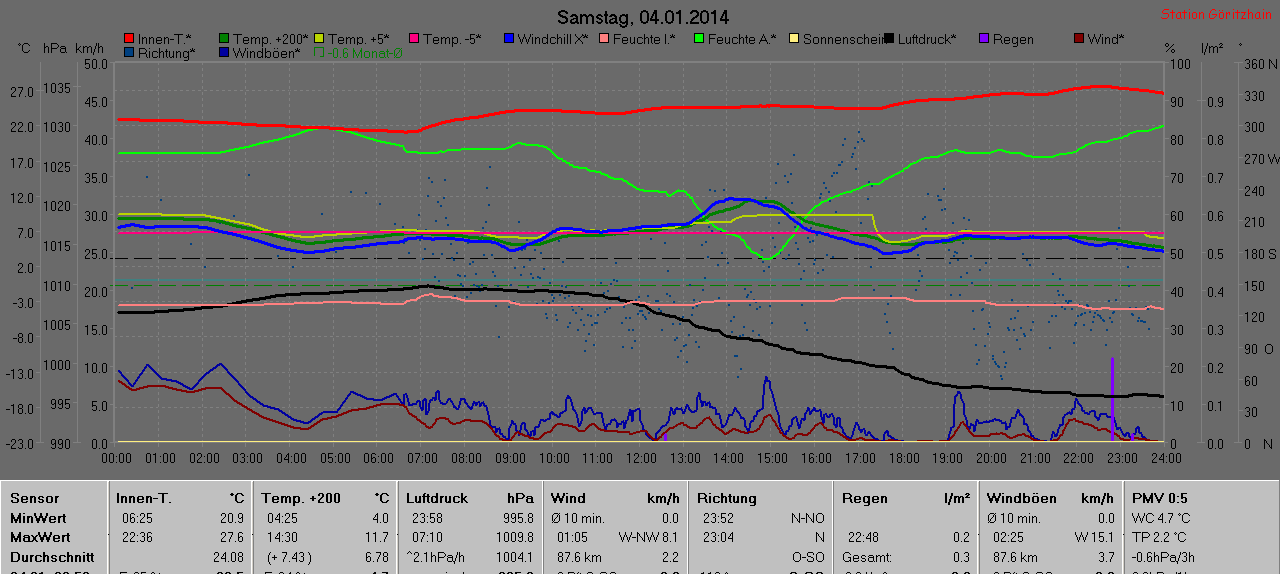This screenshot has width=1280, height=574.
Task: Click the Temp. +200 average value 6.78
Action: (377, 557)
